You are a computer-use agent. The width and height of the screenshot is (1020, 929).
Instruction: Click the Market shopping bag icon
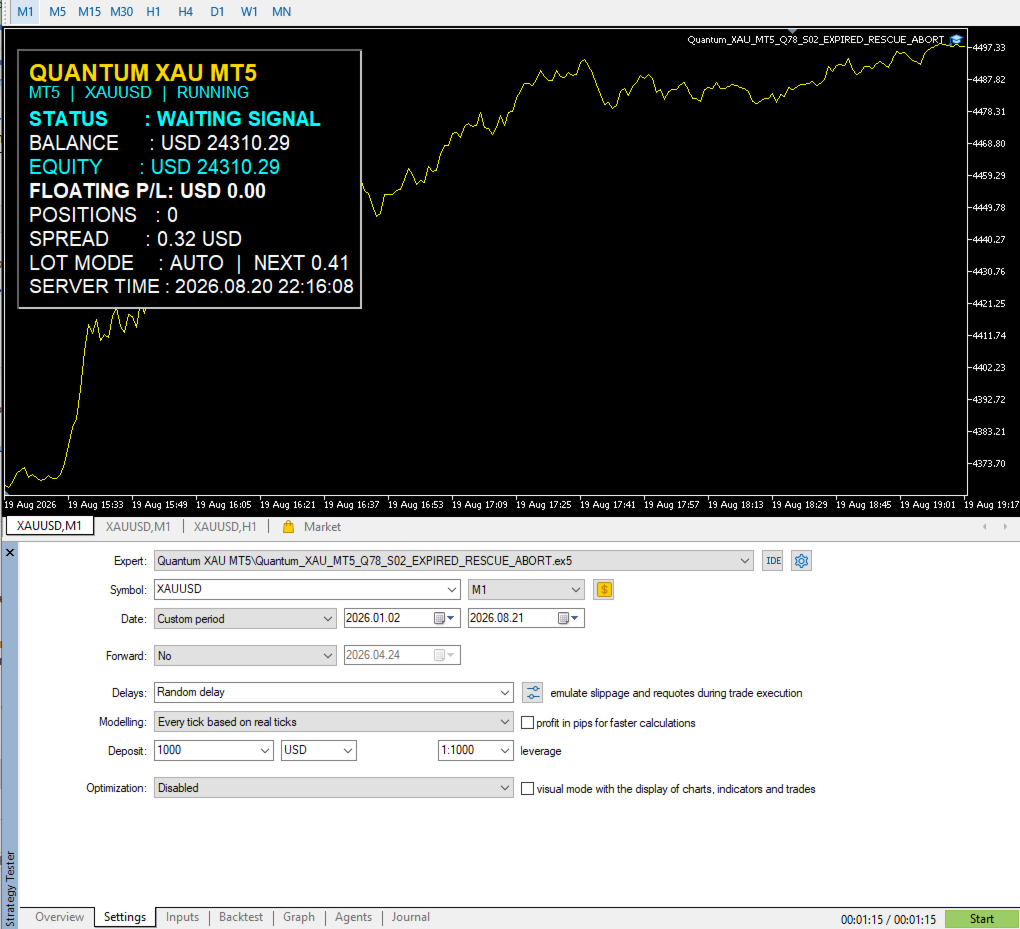(288, 527)
